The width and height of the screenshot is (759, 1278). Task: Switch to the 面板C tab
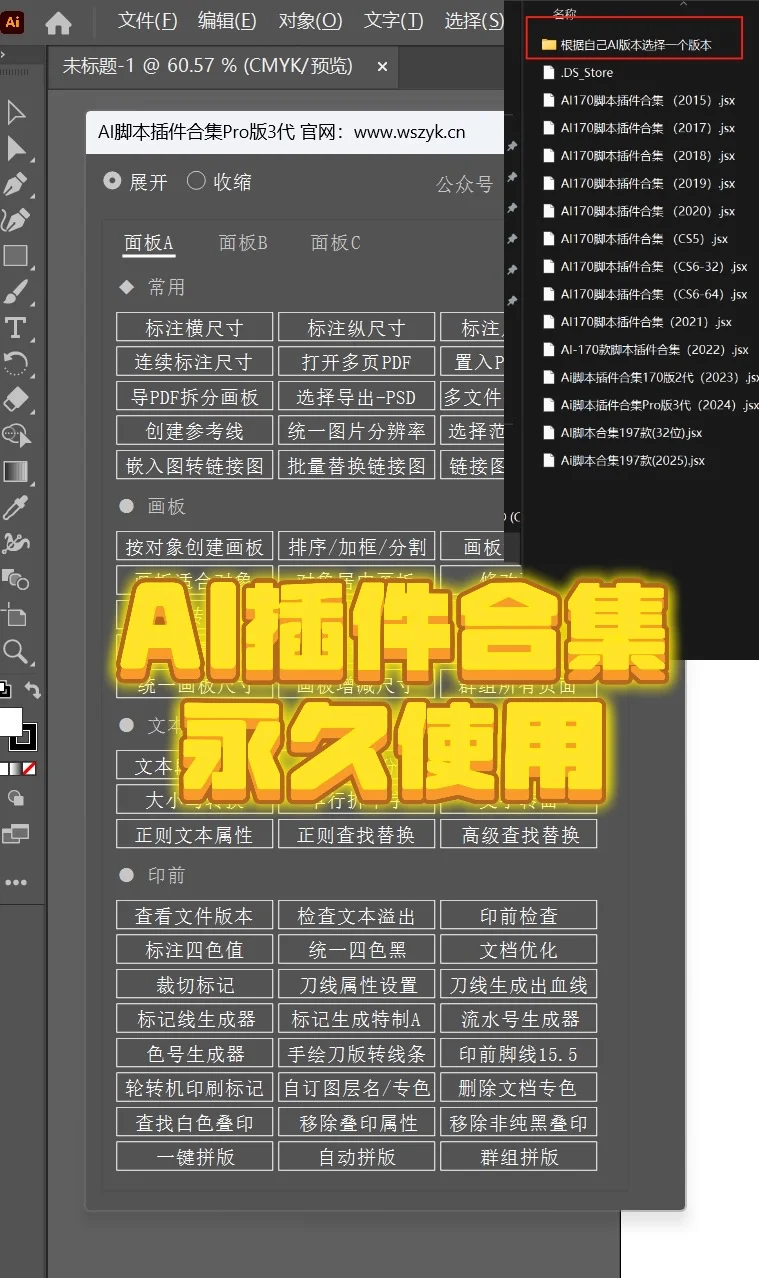[x=336, y=243]
